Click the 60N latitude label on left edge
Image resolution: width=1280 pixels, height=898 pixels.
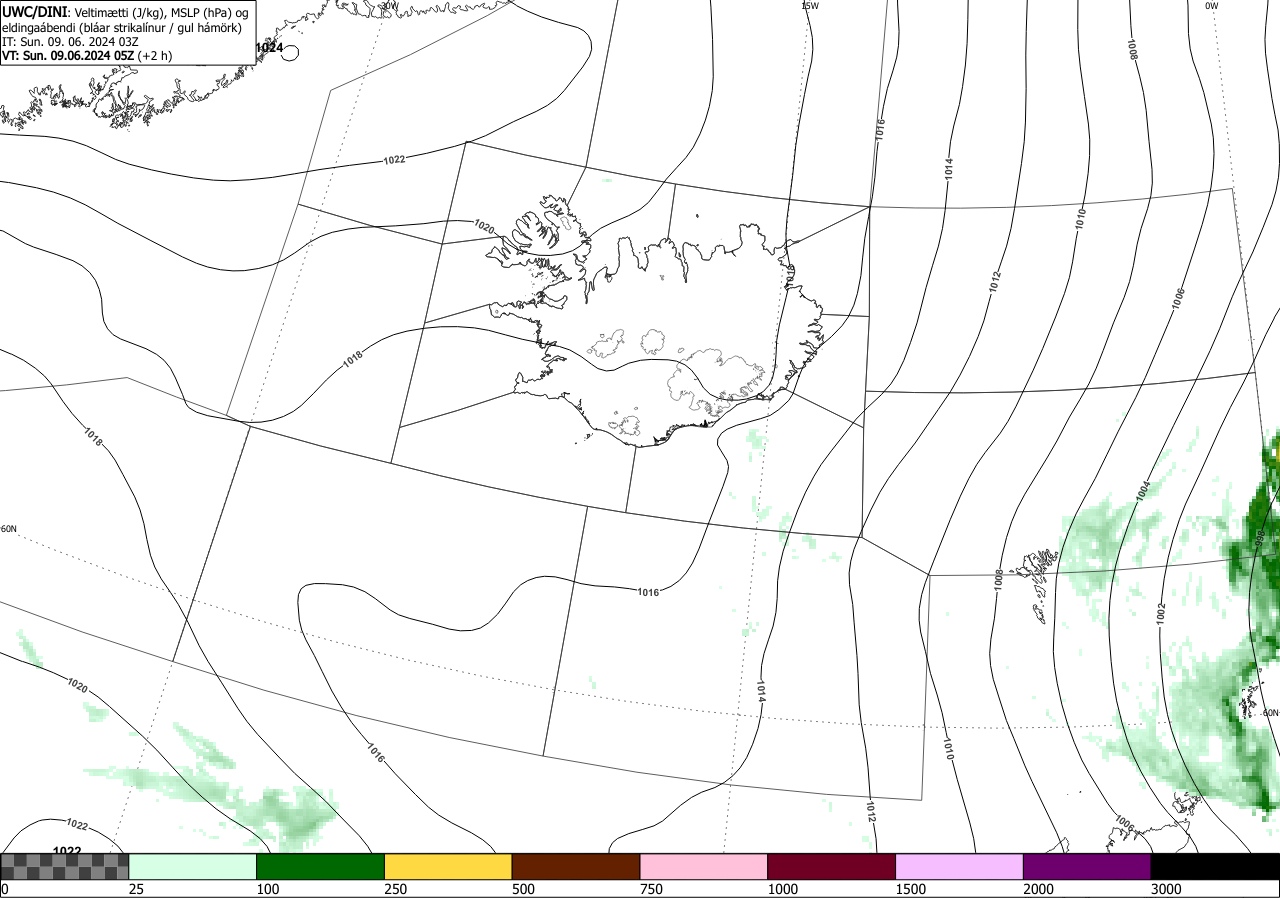9,529
